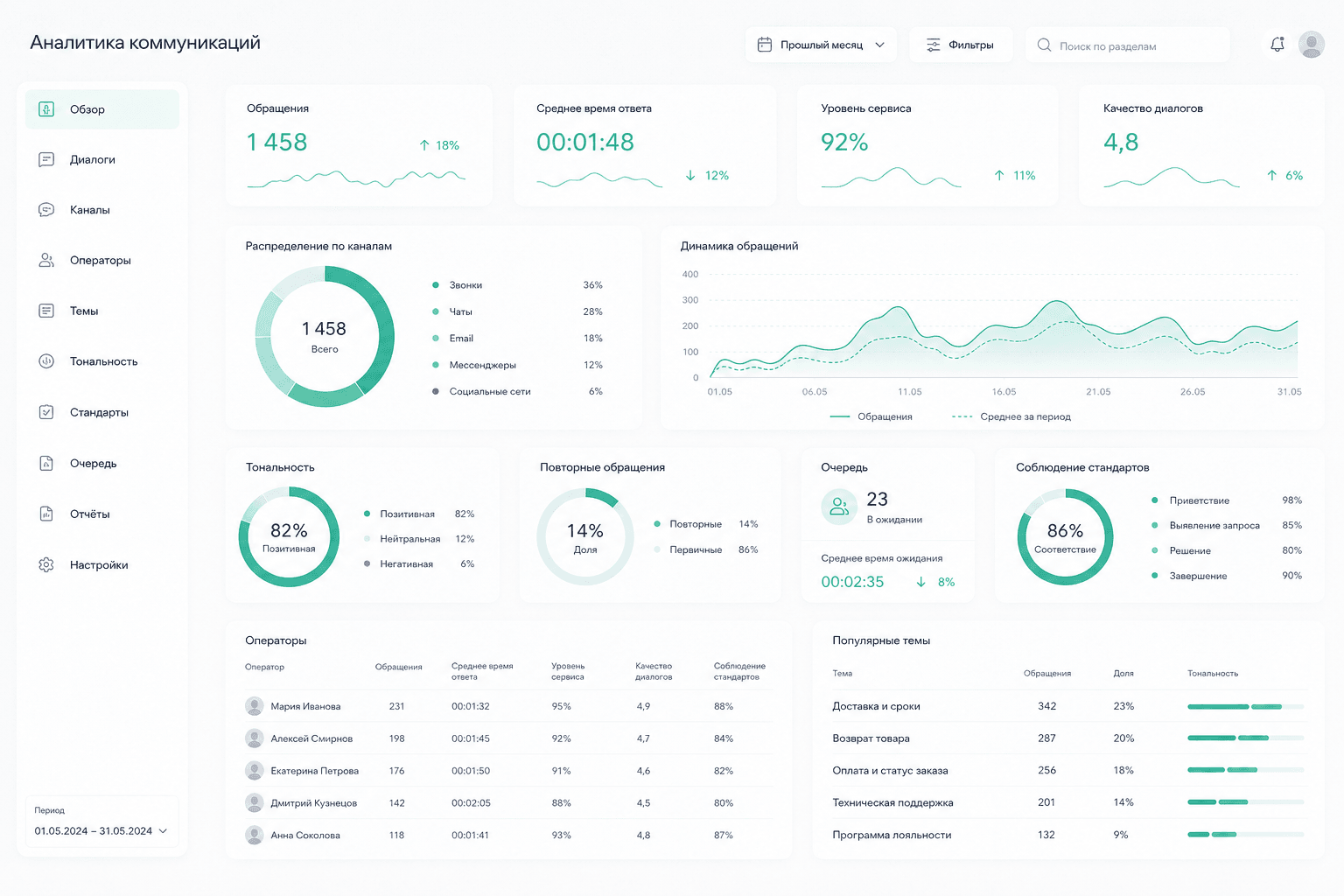Click the user profile avatar

[x=1311, y=45]
